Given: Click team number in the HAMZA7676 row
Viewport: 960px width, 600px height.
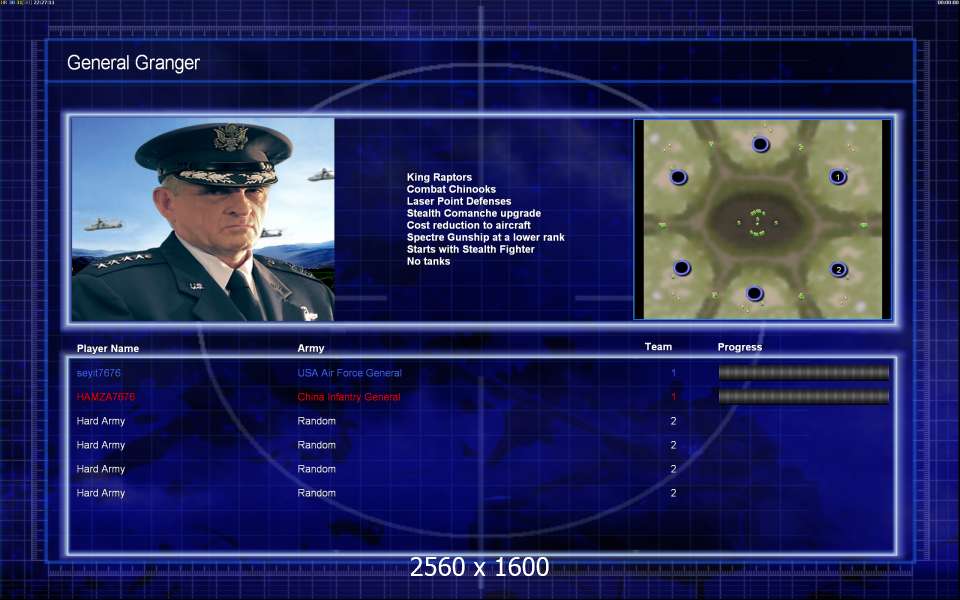Looking at the screenshot, I should 673,397.
